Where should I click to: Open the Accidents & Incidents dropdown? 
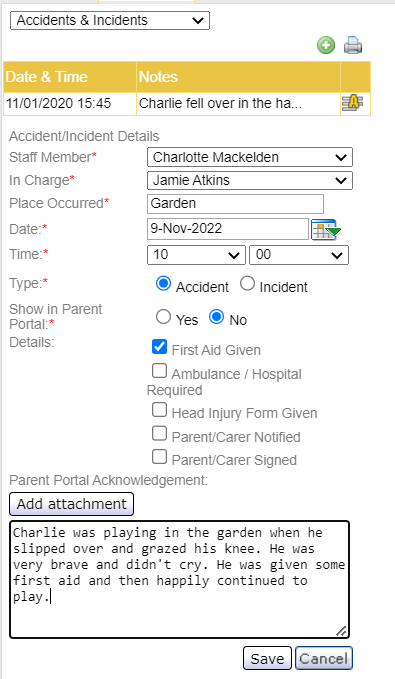click(110, 20)
